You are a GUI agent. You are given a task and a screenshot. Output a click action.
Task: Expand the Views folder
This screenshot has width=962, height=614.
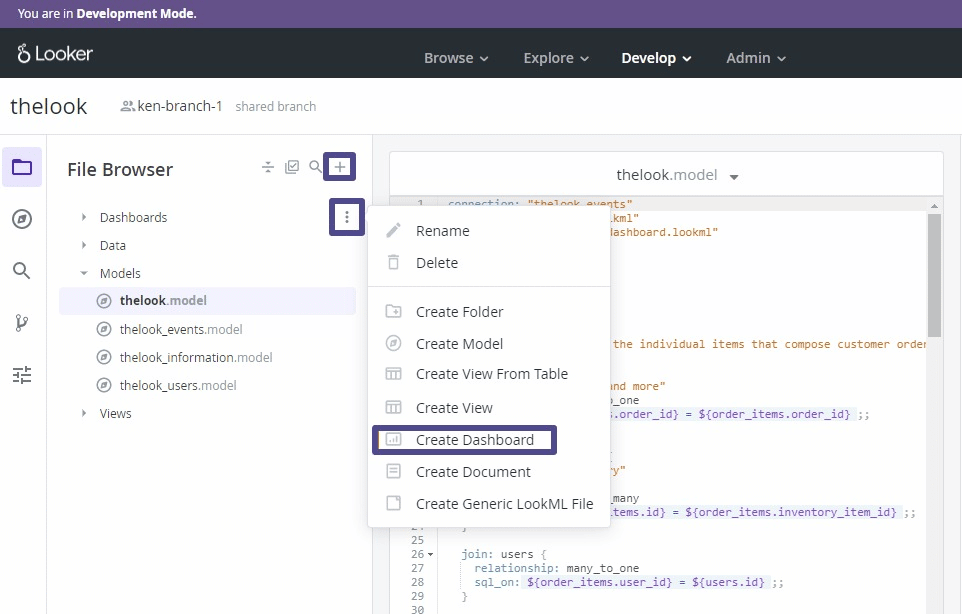[x=84, y=413]
